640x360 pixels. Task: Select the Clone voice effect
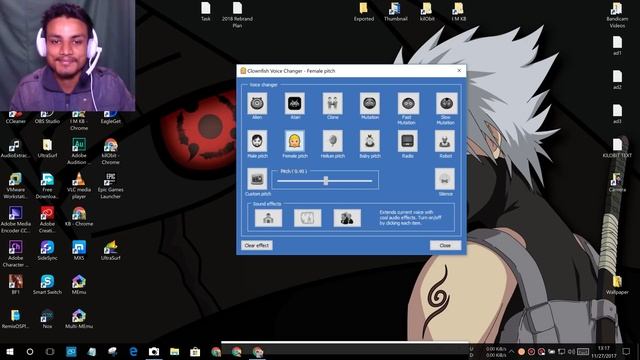(x=333, y=103)
